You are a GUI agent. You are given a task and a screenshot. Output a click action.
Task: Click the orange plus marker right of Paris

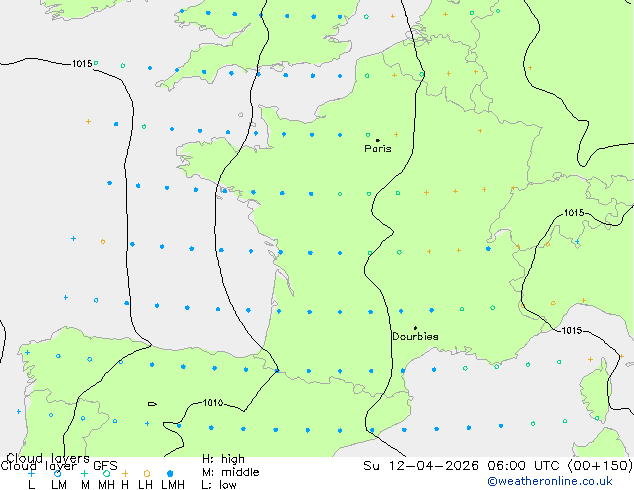396,134
